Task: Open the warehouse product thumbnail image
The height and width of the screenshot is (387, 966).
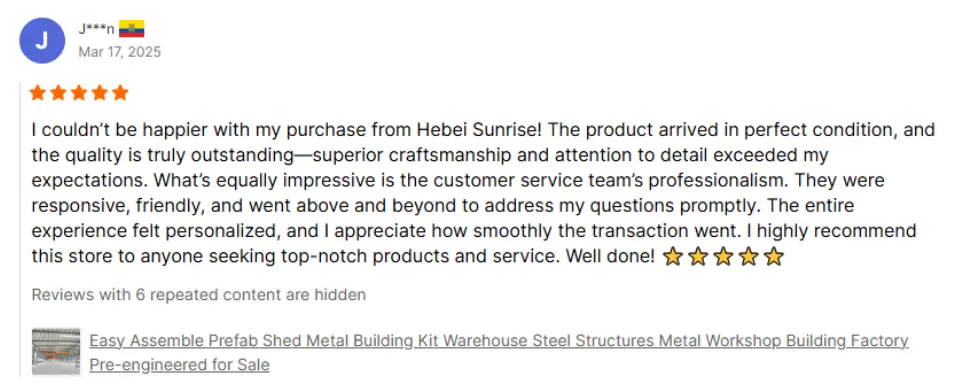Action: click(x=56, y=351)
